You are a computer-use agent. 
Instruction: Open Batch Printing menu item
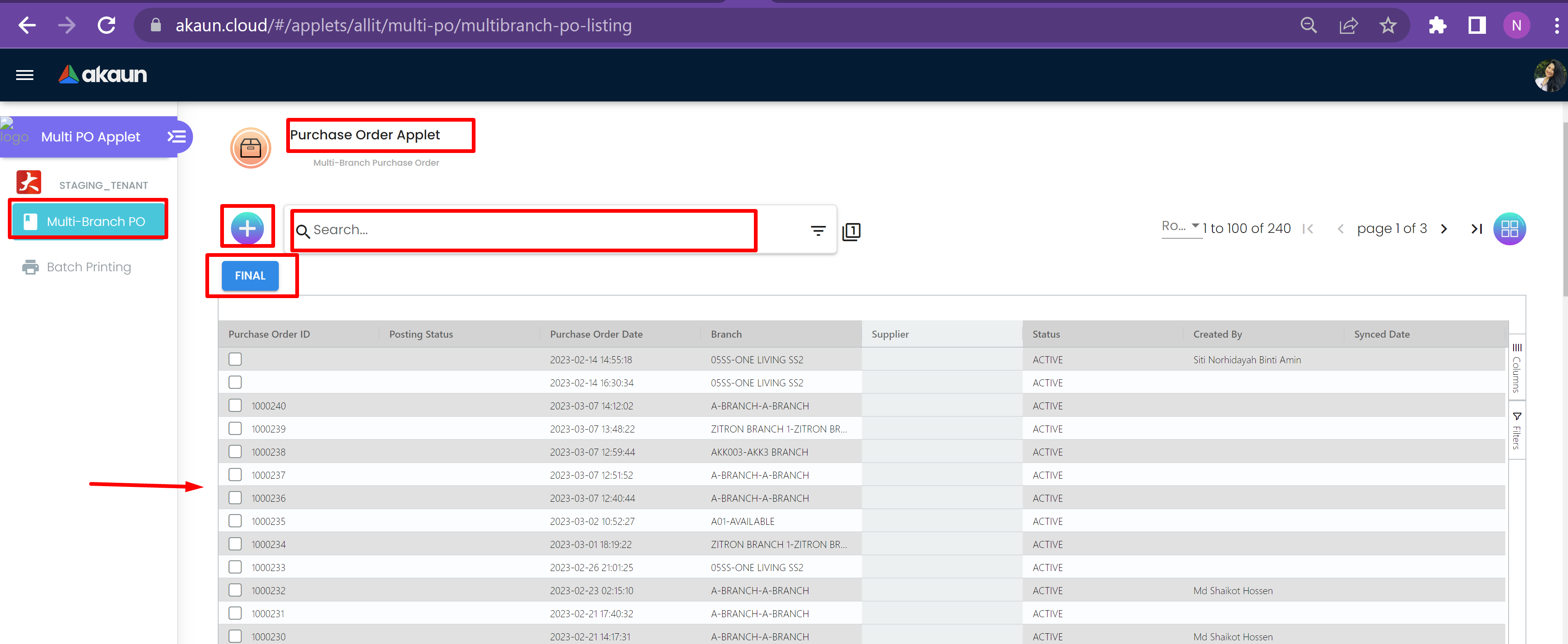(88, 267)
